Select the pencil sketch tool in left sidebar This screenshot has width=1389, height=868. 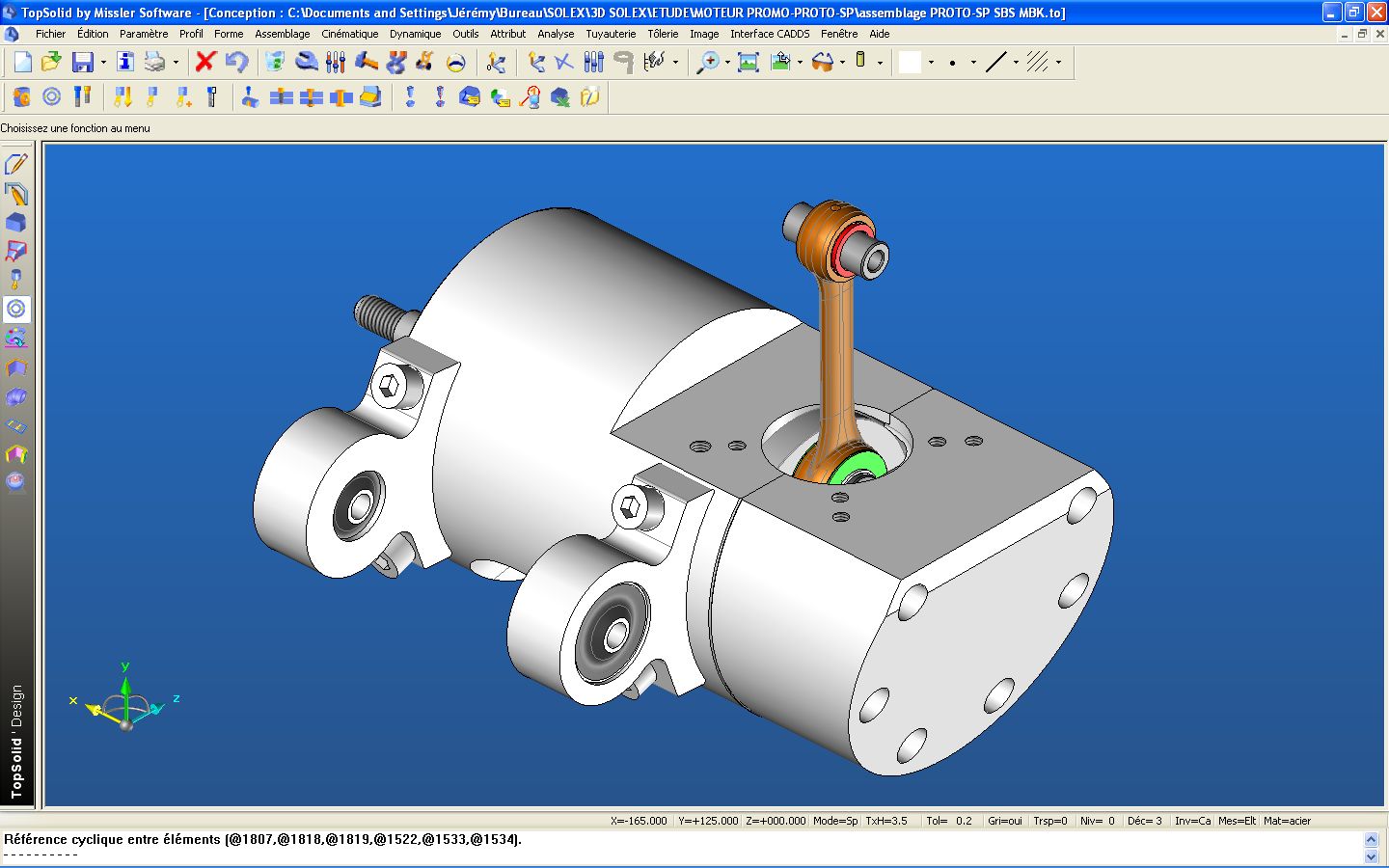[16, 164]
